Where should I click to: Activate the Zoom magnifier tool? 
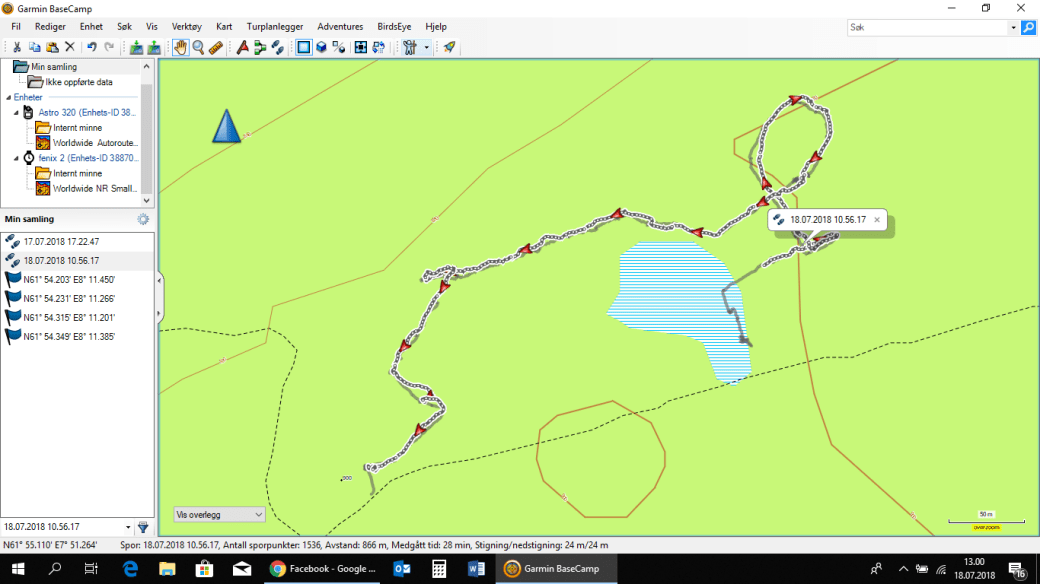coord(198,47)
